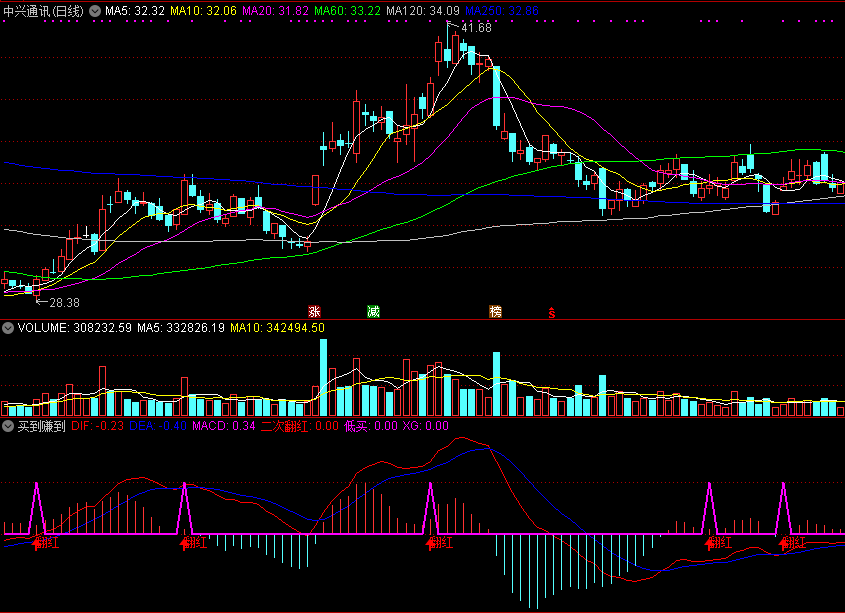This screenshot has width=845, height=613.
Task: Click the red 涨 event marker
Action: pos(314,311)
